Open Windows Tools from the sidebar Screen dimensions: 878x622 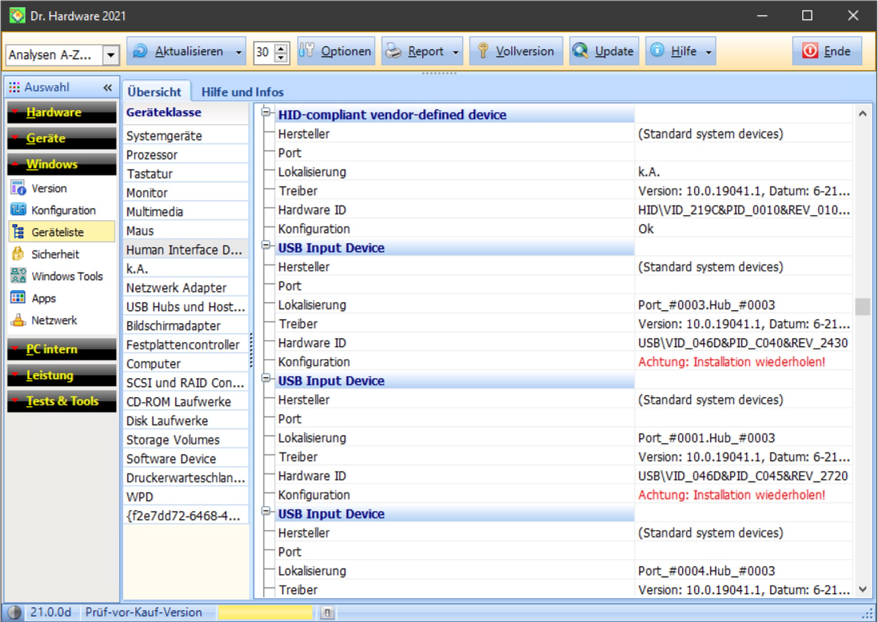click(66, 276)
